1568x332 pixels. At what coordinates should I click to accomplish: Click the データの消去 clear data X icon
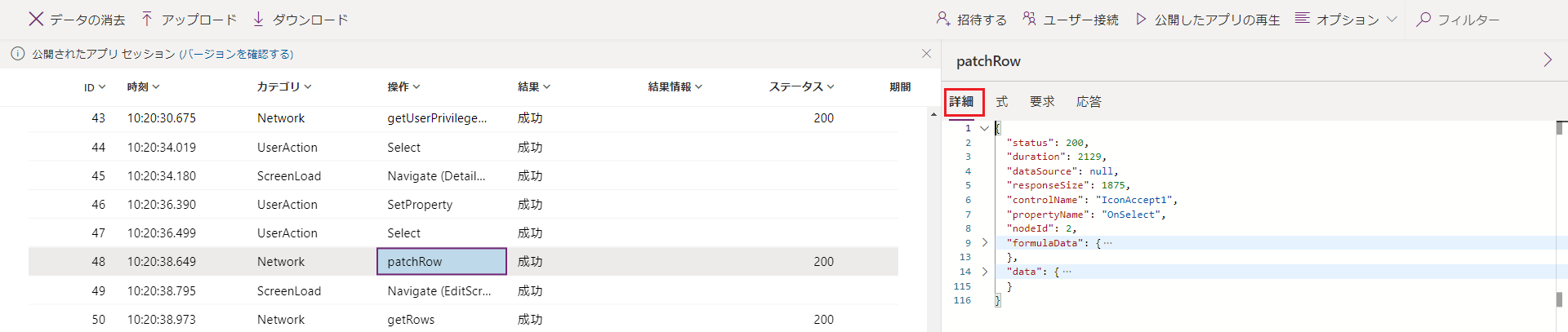pos(36,19)
